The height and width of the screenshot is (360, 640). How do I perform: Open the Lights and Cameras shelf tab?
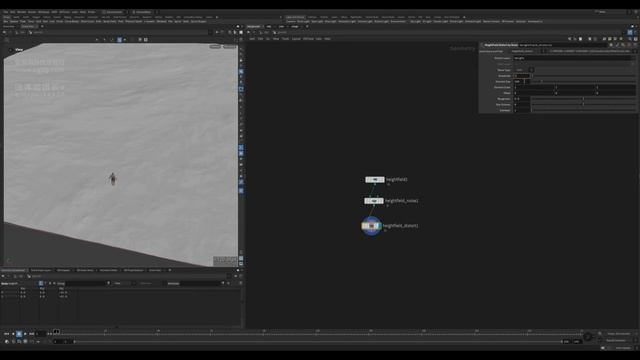[295, 17]
